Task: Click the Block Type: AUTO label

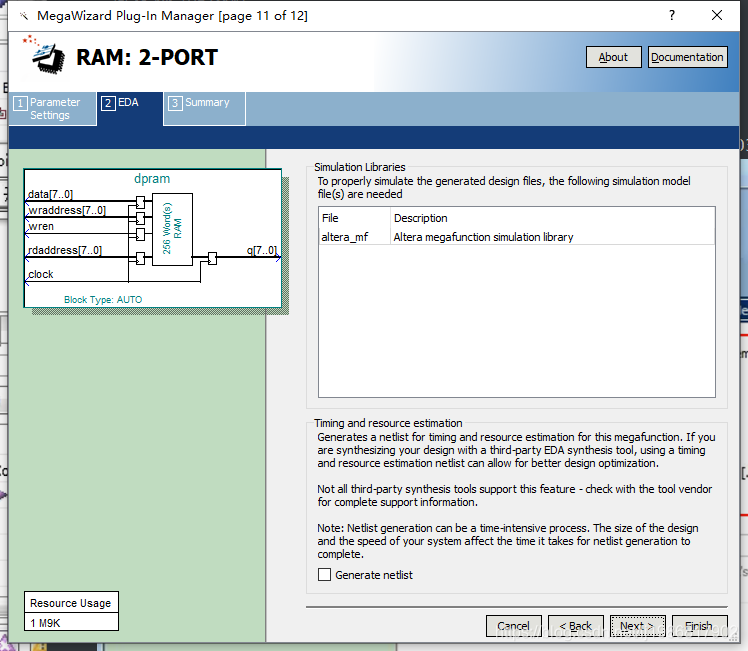Action: (x=103, y=300)
